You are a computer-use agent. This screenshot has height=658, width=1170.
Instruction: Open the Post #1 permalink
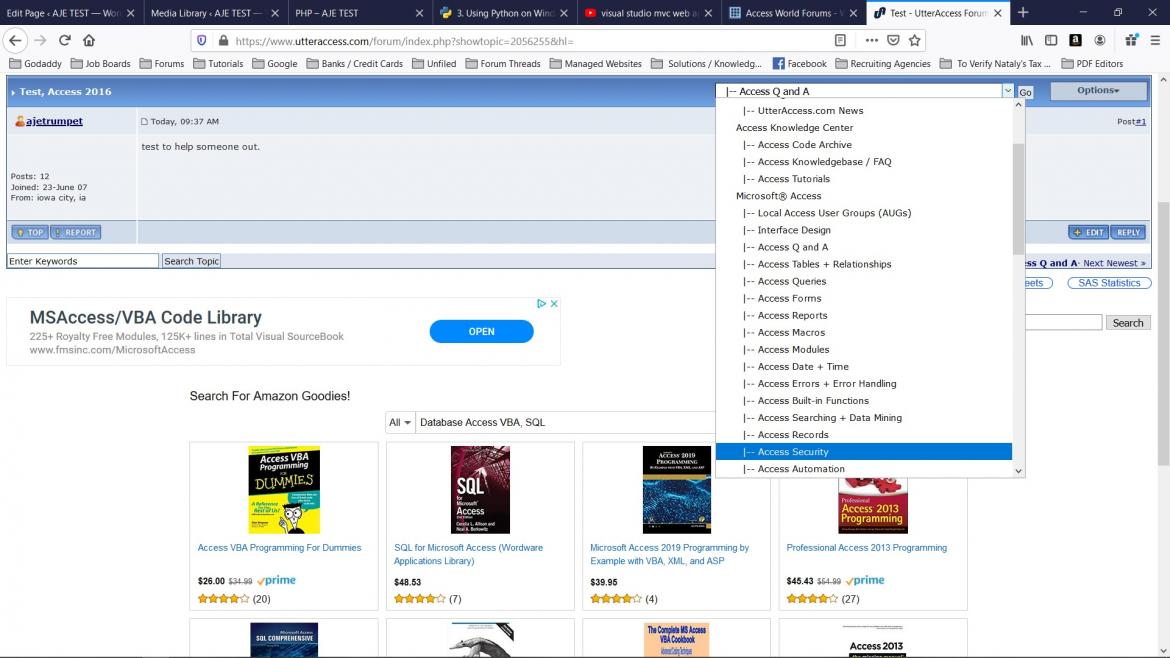(x=1140, y=121)
